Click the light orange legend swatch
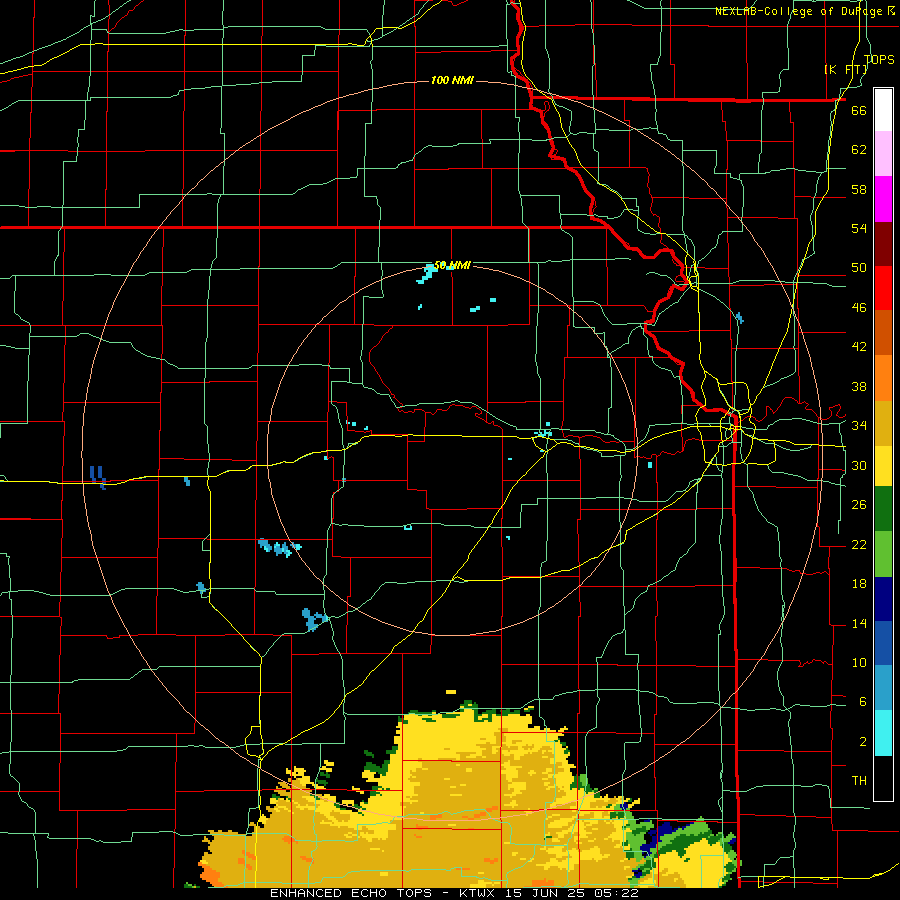Image resolution: width=900 pixels, height=900 pixels. (x=883, y=378)
